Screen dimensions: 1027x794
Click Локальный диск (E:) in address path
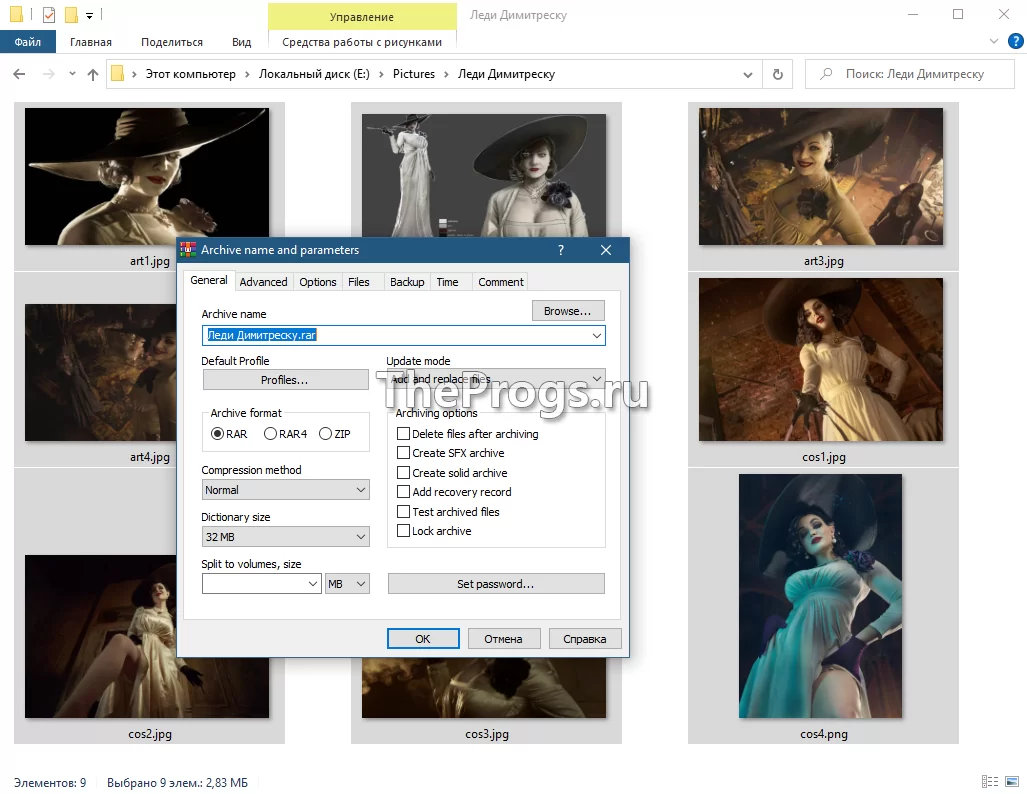click(x=314, y=74)
